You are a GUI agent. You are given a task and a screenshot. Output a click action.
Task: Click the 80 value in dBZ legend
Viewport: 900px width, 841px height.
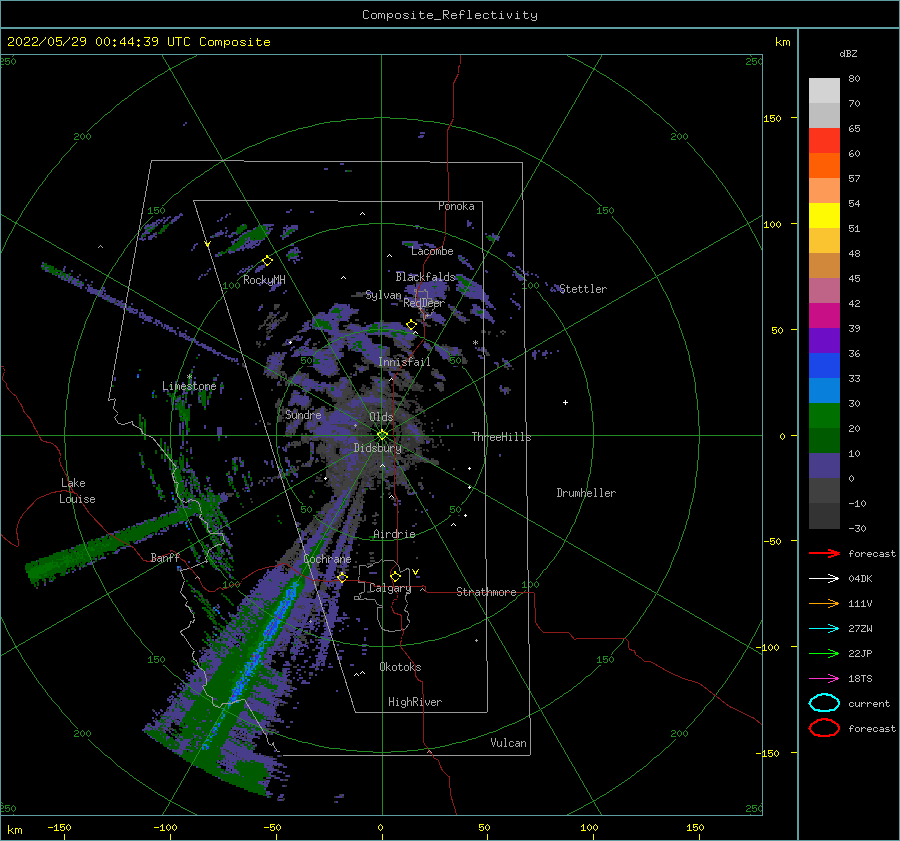pos(854,79)
